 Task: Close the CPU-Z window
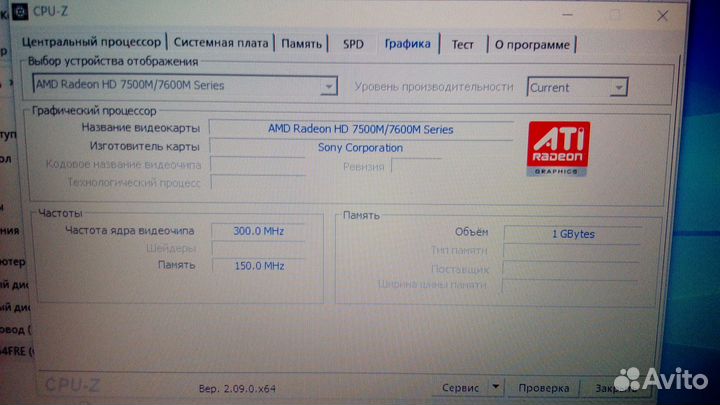662,16
